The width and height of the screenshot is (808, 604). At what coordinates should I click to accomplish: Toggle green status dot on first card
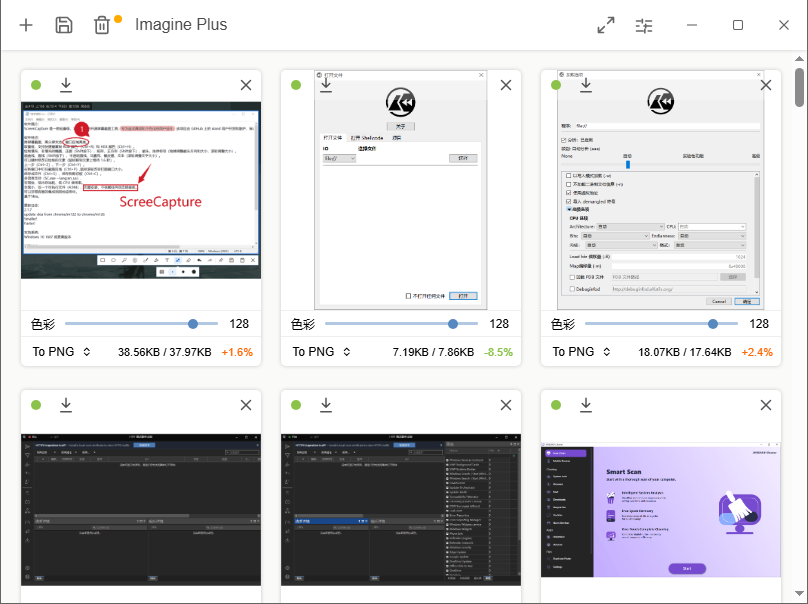(x=36, y=85)
